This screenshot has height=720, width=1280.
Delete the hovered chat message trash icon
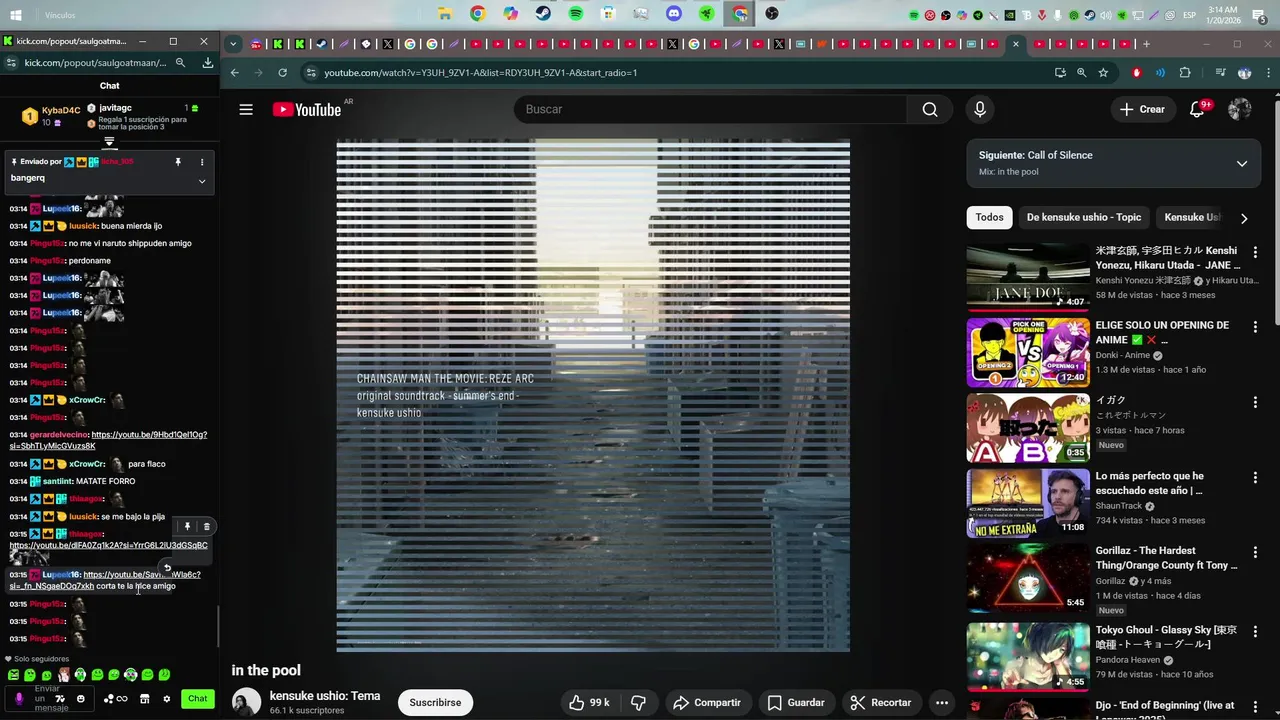click(x=207, y=526)
